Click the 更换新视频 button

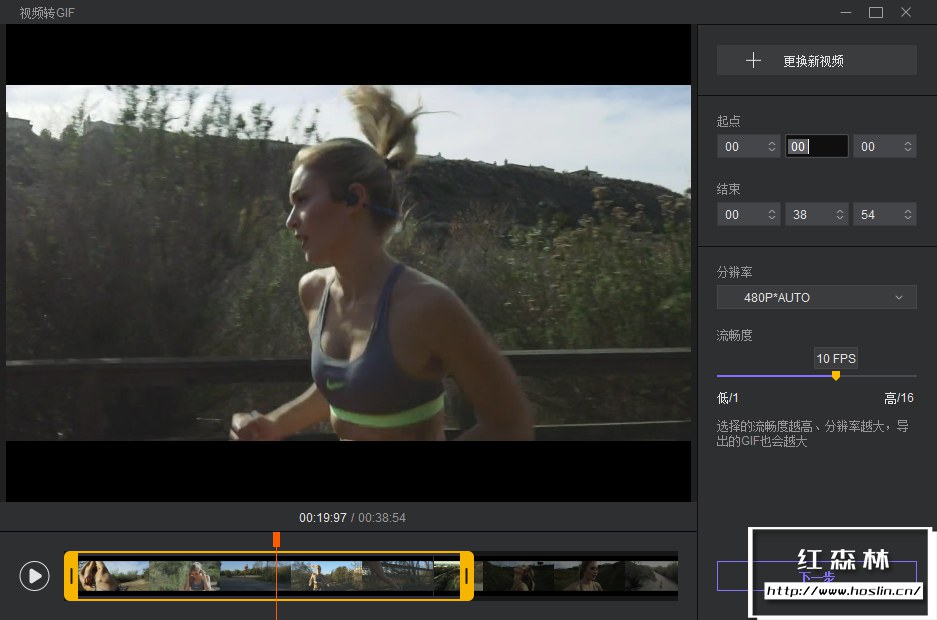[x=816, y=60]
